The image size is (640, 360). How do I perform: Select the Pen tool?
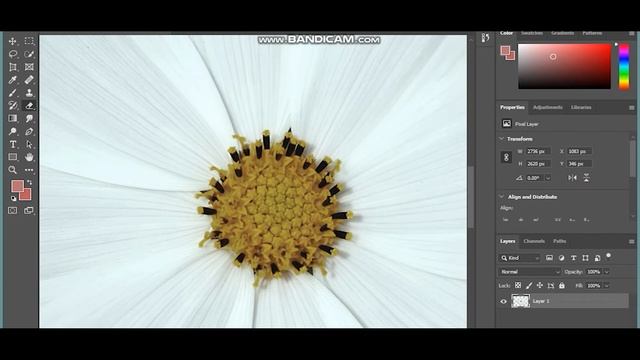29,131
